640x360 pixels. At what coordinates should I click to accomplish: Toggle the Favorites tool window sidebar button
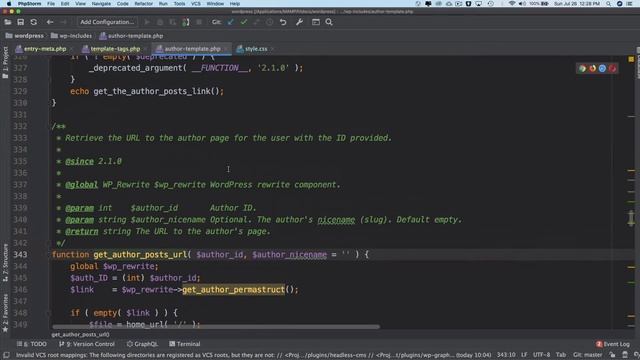[5, 313]
